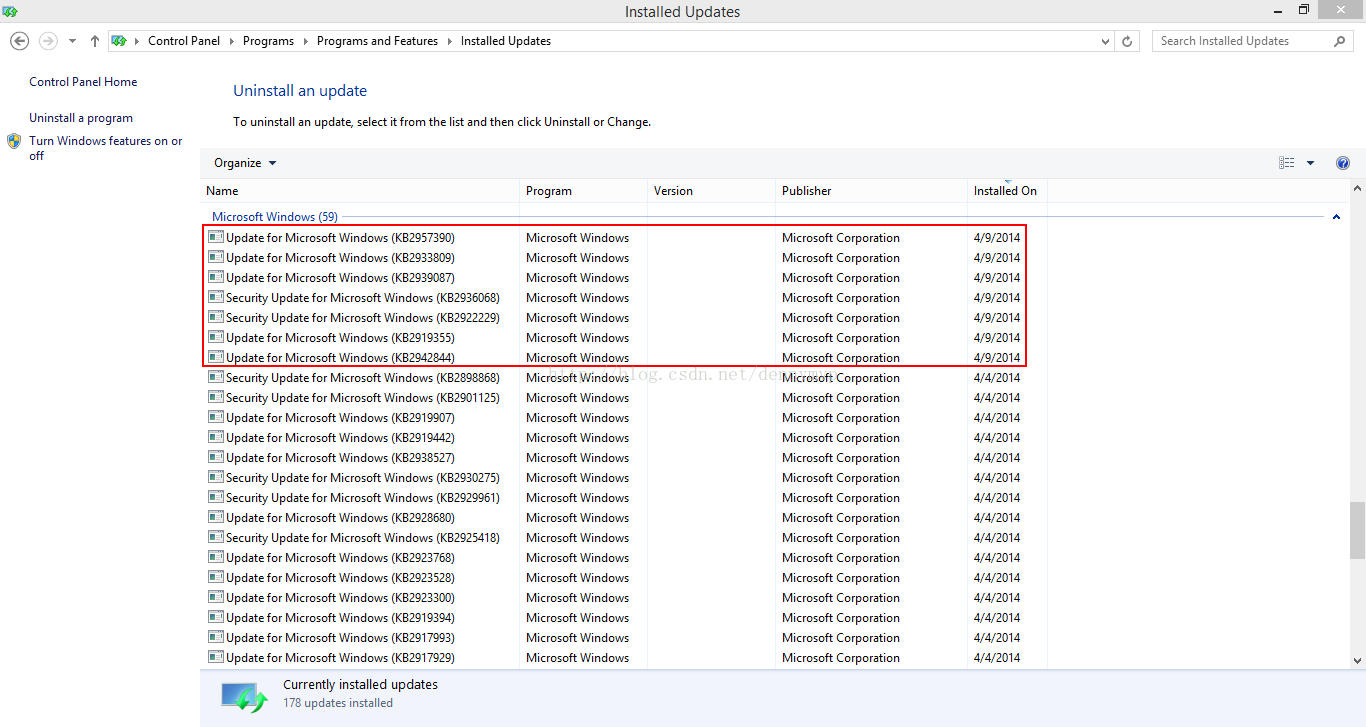The height and width of the screenshot is (727, 1366).
Task: Select Installed Updates breadcrumb
Action: click(x=506, y=41)
